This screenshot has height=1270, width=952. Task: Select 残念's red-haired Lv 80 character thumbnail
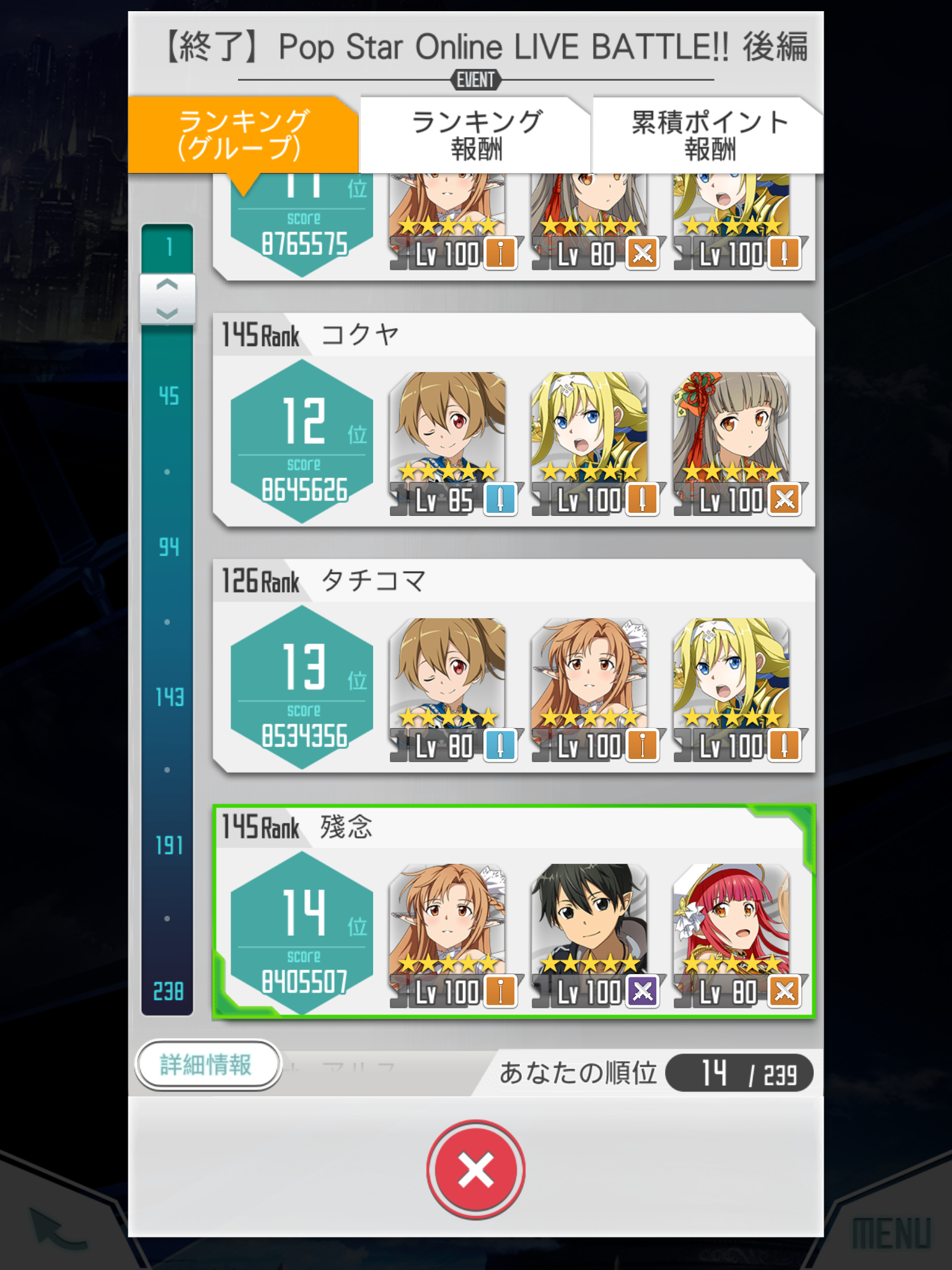(736, 936)
